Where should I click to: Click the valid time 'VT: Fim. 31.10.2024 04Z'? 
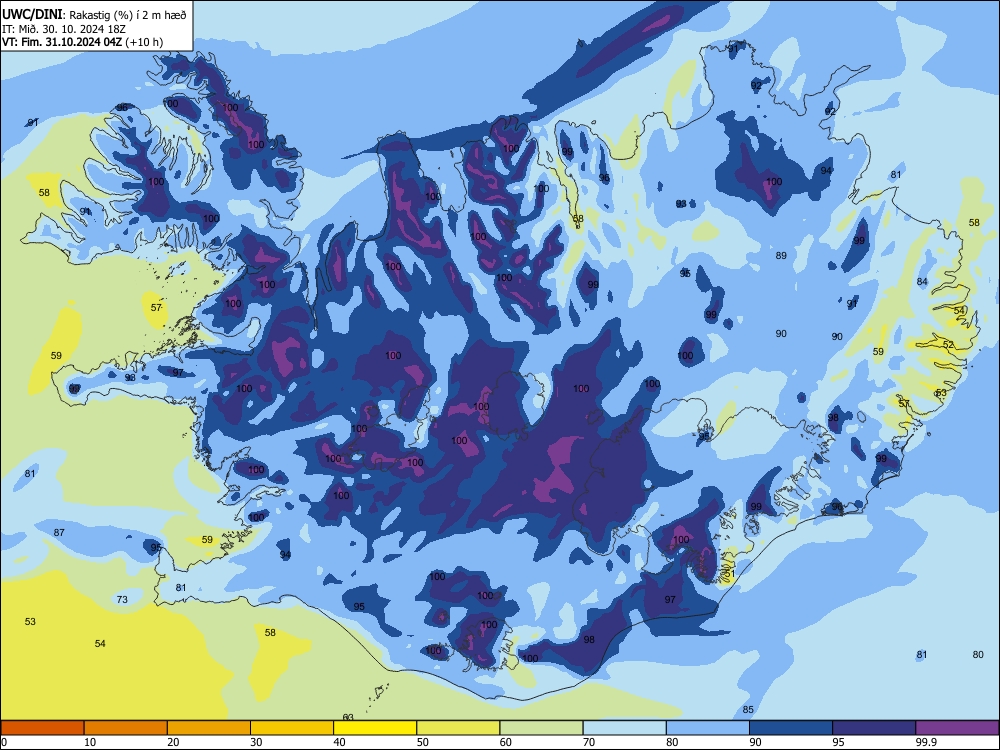point(62,42)
